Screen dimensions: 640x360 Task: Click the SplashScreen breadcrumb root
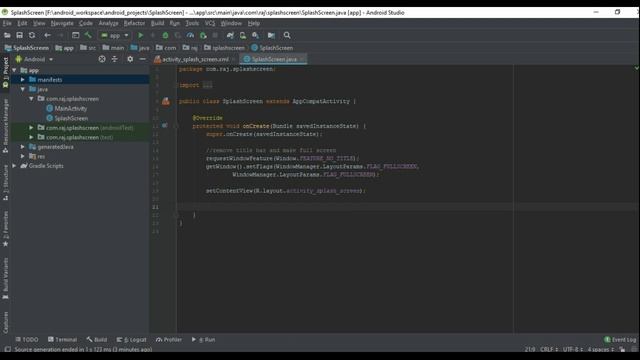click(x=27, y=48)
